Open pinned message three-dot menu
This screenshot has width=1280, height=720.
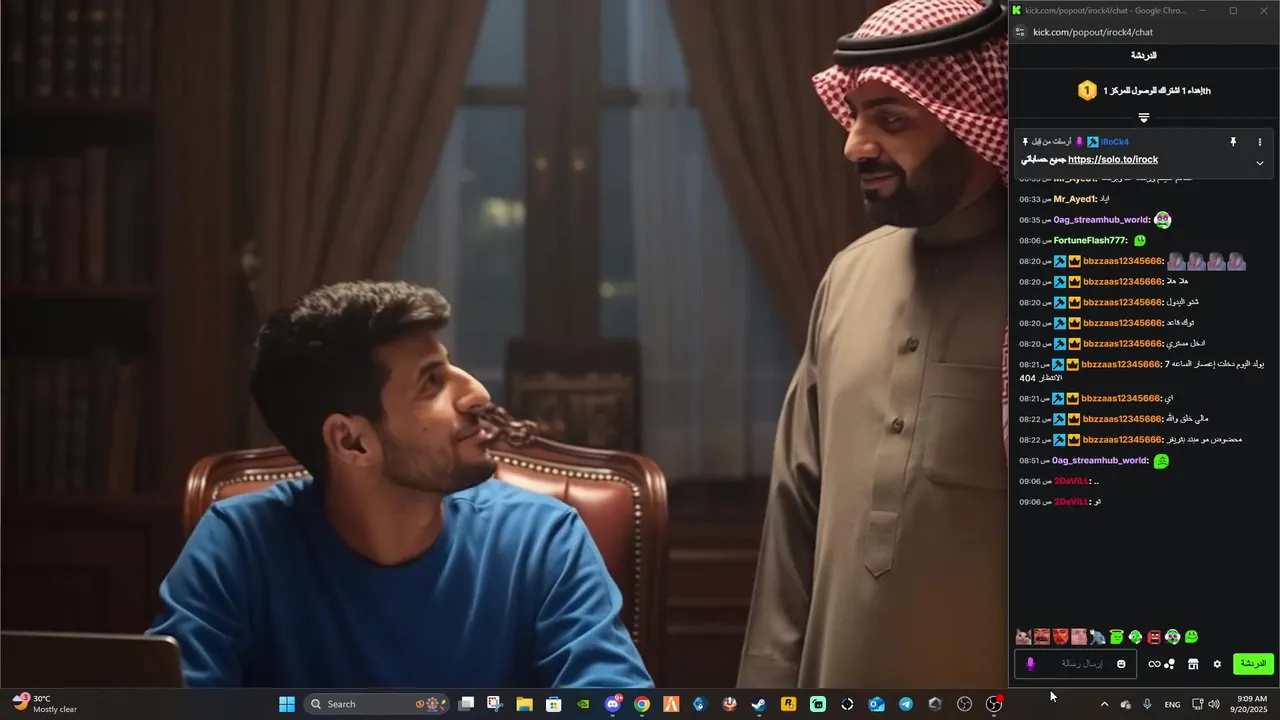(x=1260, y=142)
